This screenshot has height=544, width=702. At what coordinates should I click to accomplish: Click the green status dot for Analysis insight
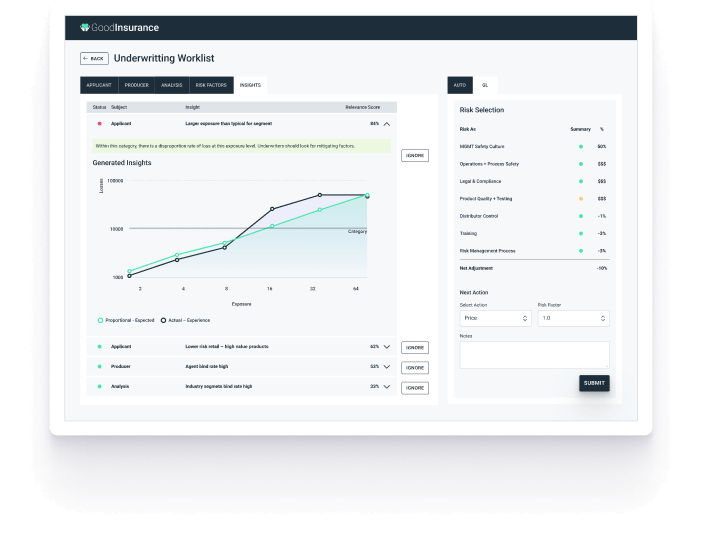click(100, 386)
